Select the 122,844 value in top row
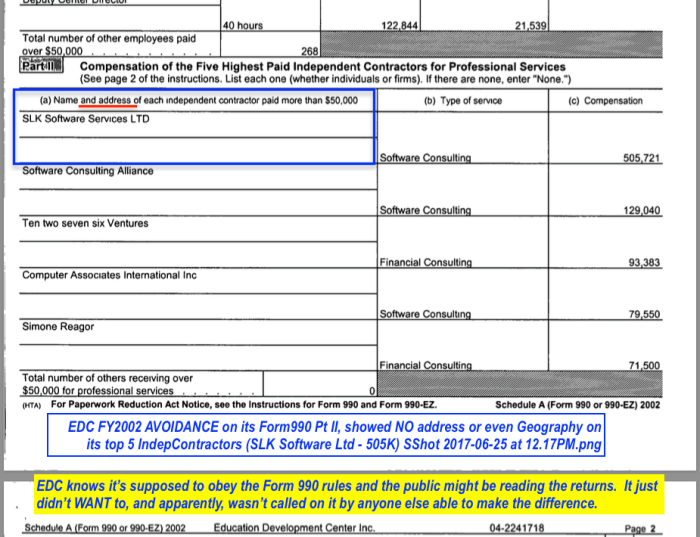The image size is (700, 537). (400, 24)
